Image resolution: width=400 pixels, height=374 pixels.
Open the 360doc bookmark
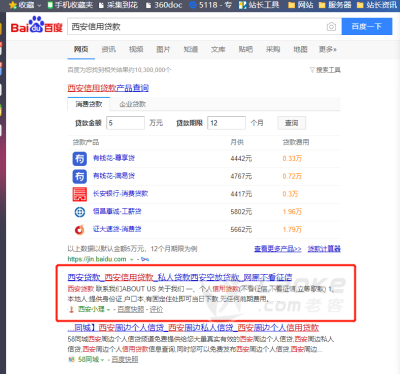[164, 5]
